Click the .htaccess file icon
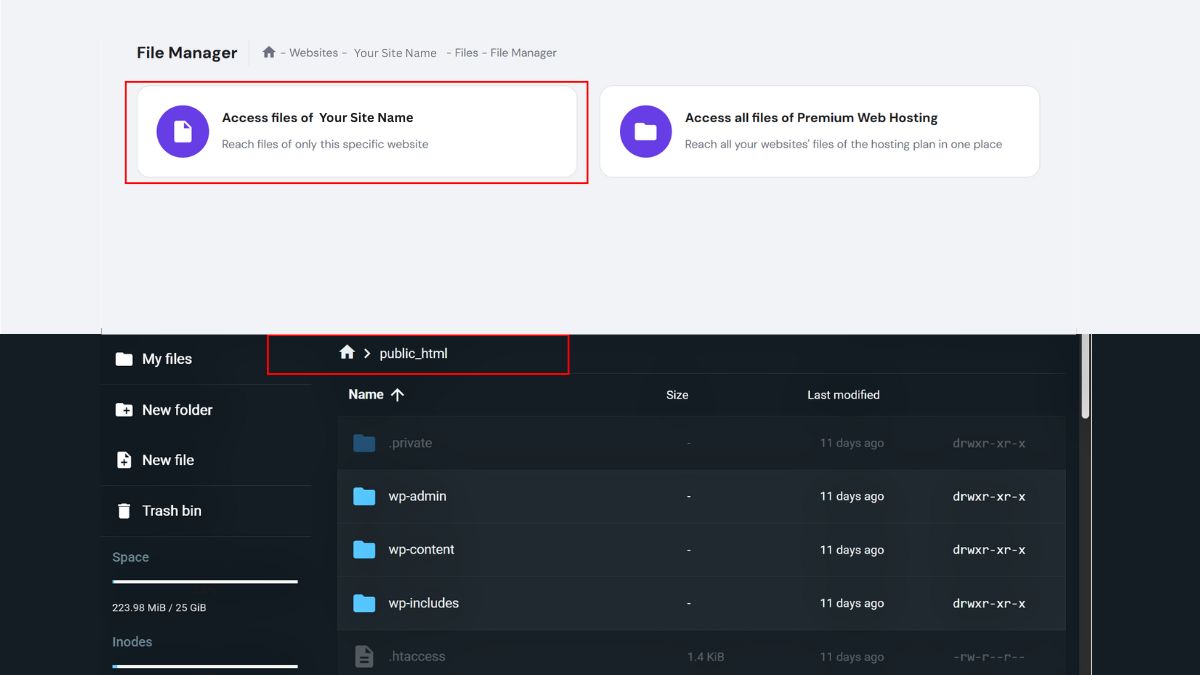 [364, 656]
